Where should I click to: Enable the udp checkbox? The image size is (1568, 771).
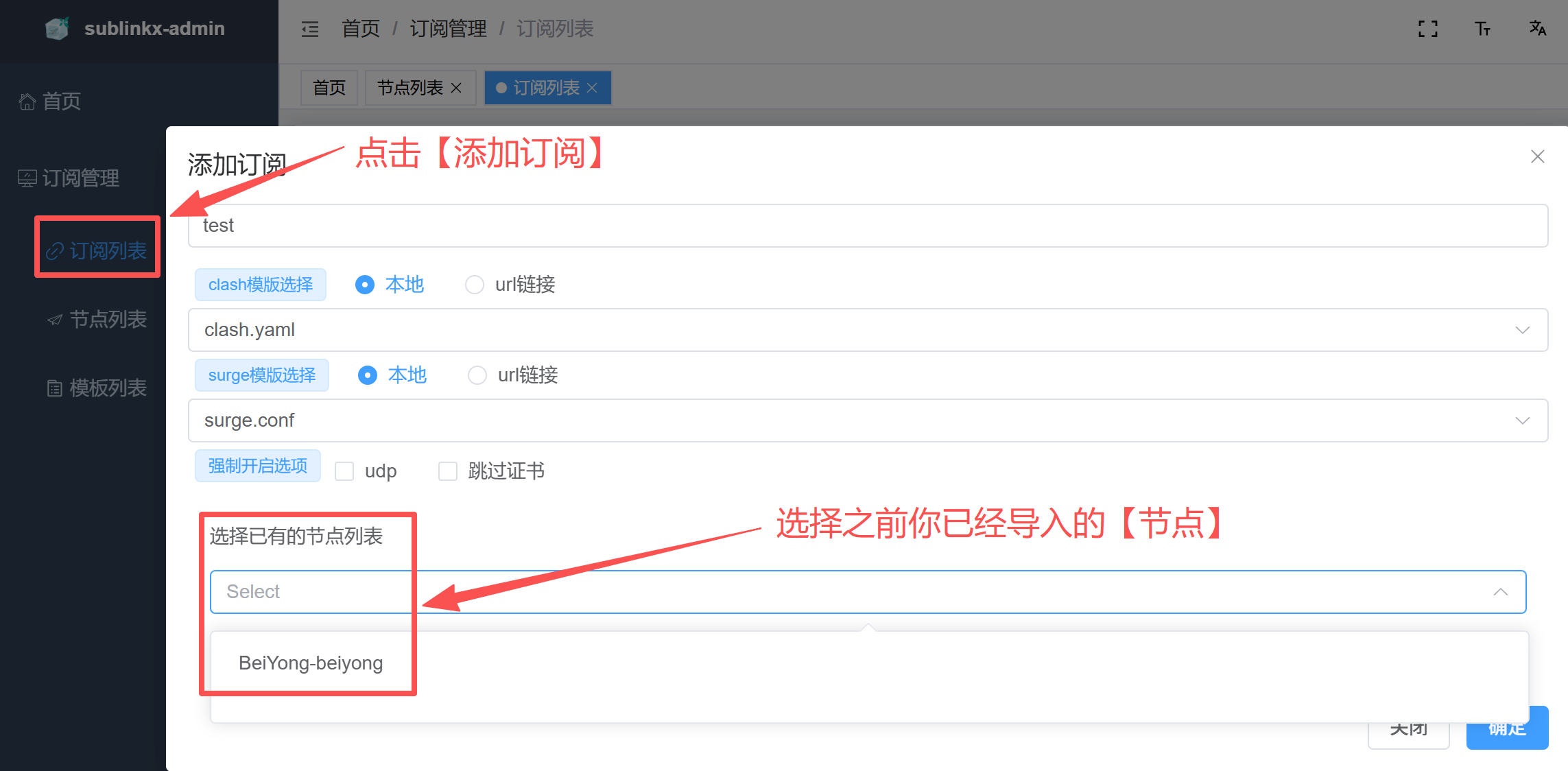344,471
